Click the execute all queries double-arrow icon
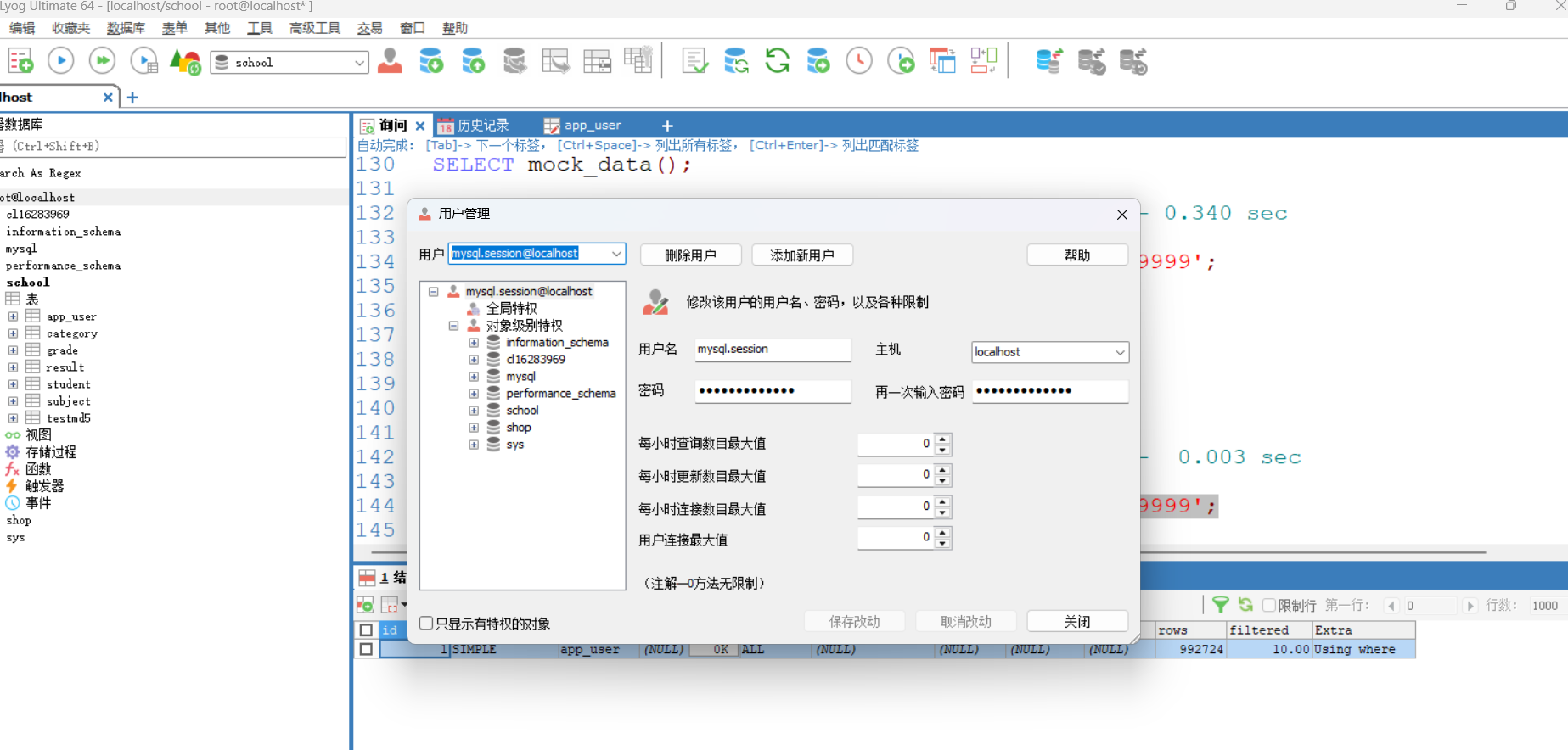Screen dimensions: 1568x750 tap(103, 61)
